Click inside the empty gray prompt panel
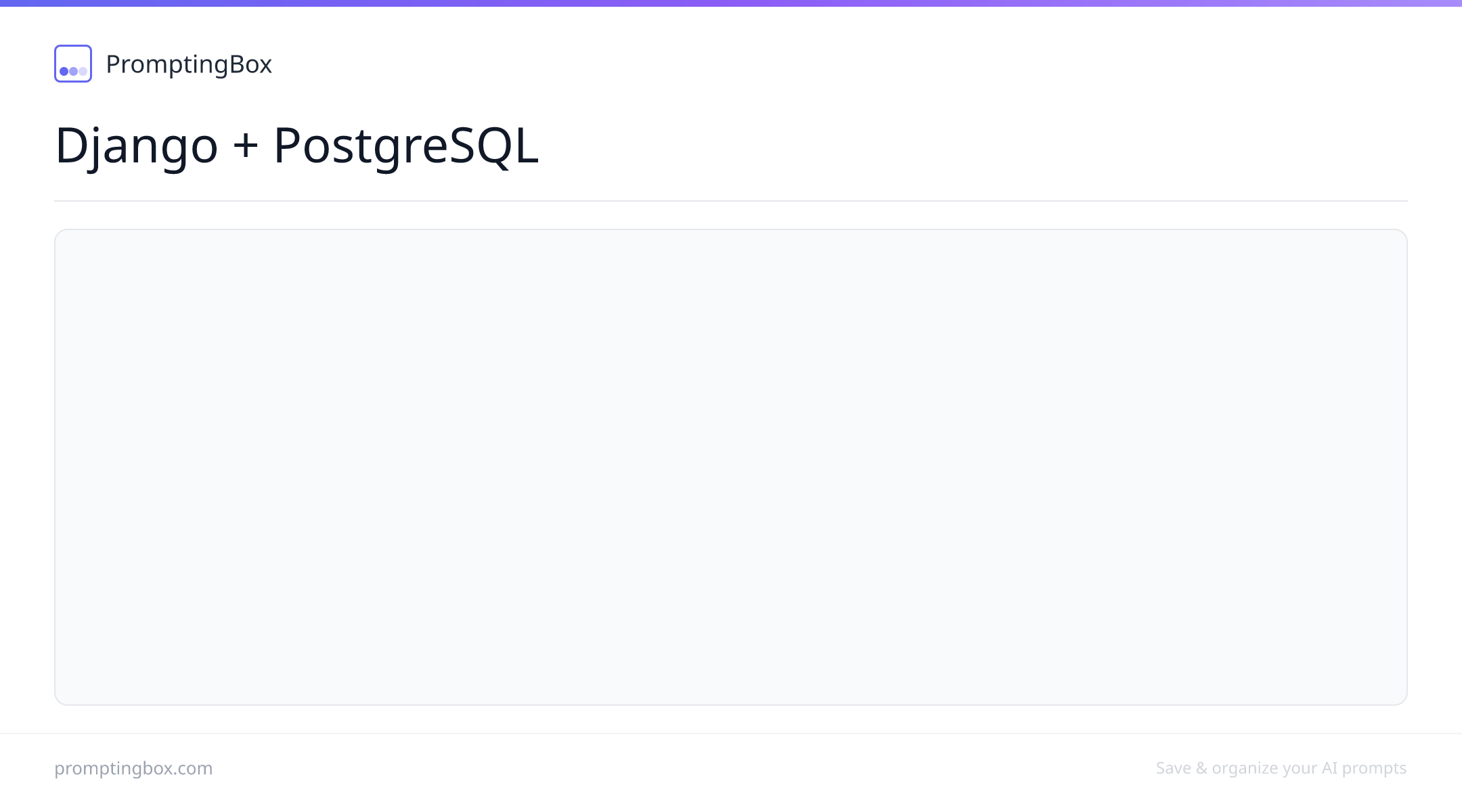Image resolution: width=1462 pixels, height=812 pixels. (731, 467)
